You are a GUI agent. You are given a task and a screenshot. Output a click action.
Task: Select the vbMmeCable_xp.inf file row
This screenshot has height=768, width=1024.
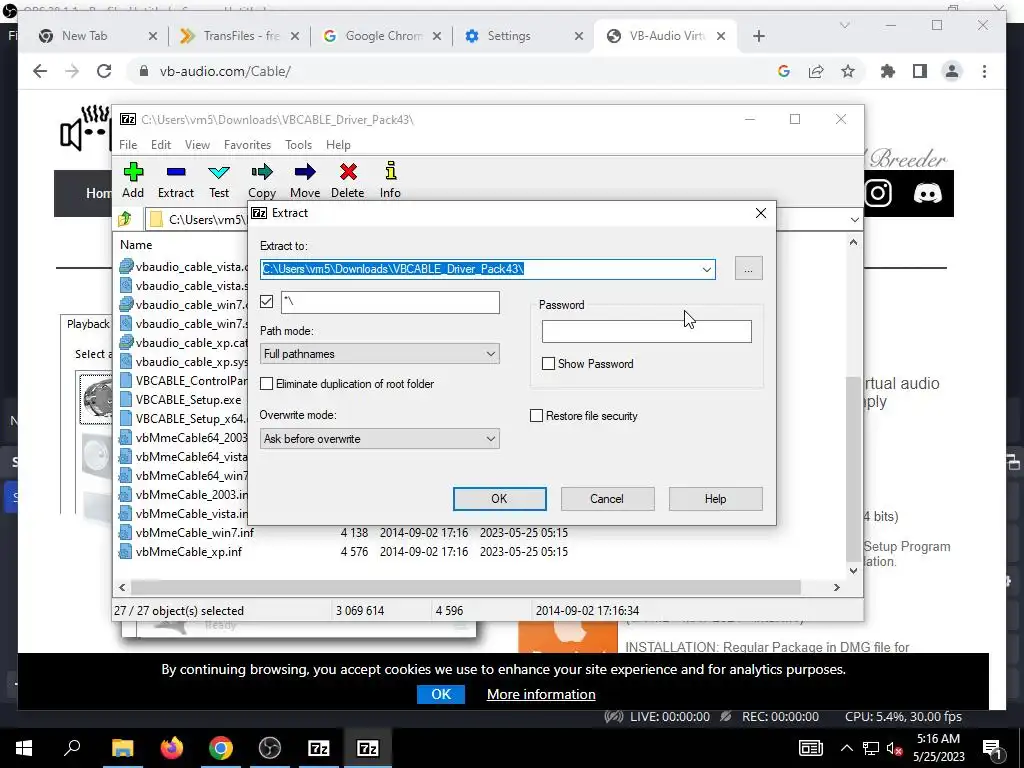344,552
